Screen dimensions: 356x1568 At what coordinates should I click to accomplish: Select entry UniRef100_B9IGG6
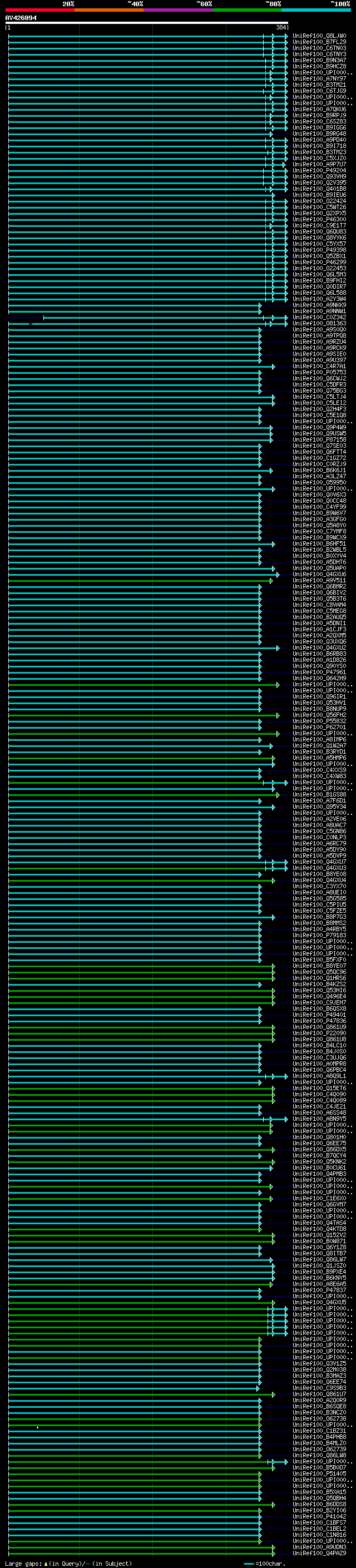pos(319,128)
